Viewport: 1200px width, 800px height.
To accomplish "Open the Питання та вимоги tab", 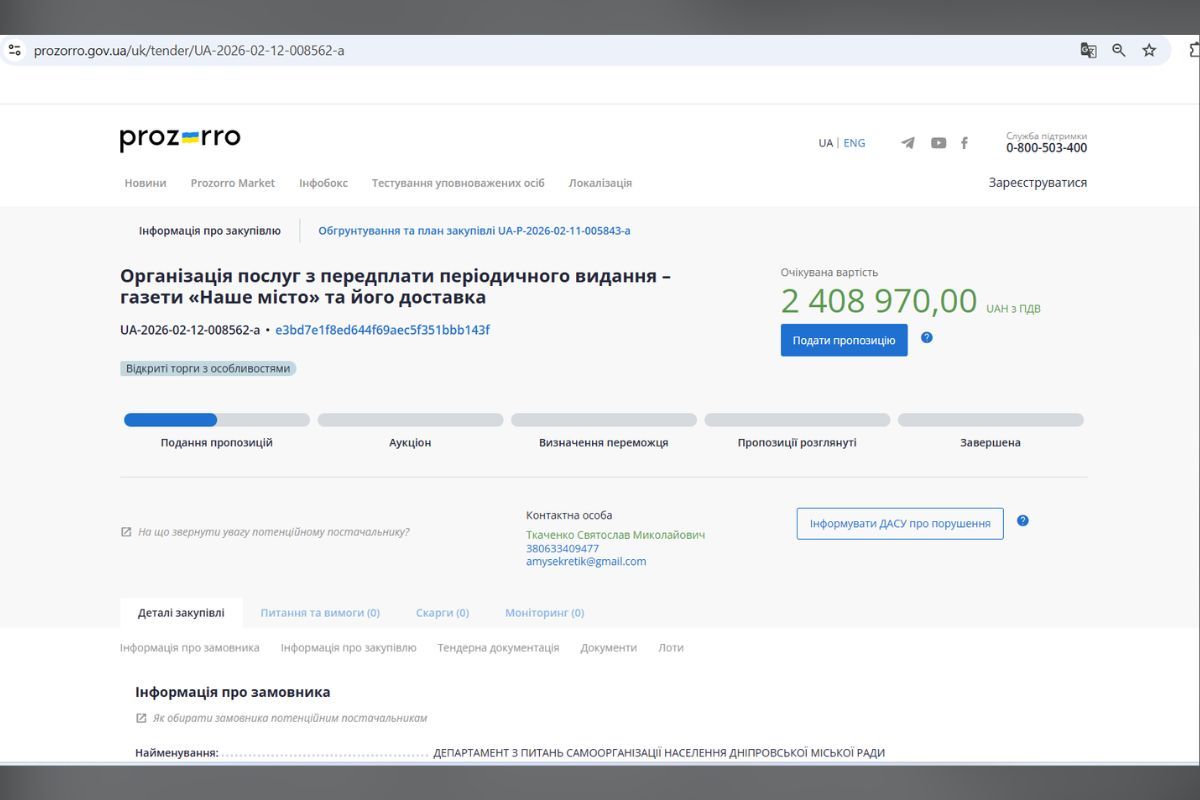I will (x=319, y=612).
